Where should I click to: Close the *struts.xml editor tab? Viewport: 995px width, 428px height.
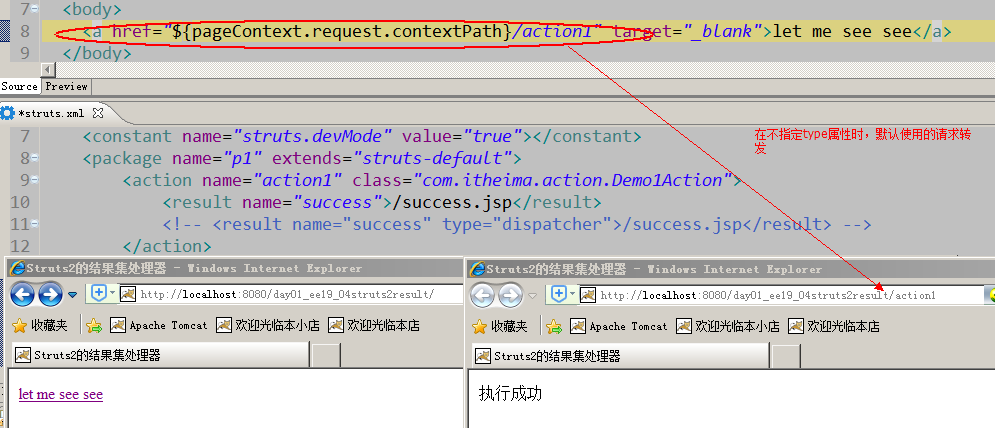[x=98, y=113]
